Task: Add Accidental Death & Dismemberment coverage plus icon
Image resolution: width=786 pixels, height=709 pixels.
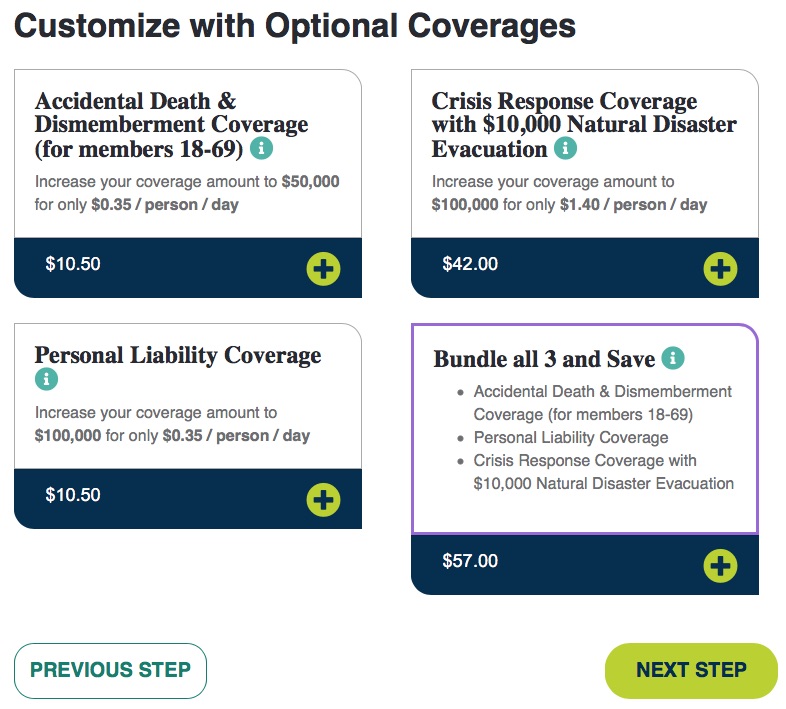Action: click(323, 269)
